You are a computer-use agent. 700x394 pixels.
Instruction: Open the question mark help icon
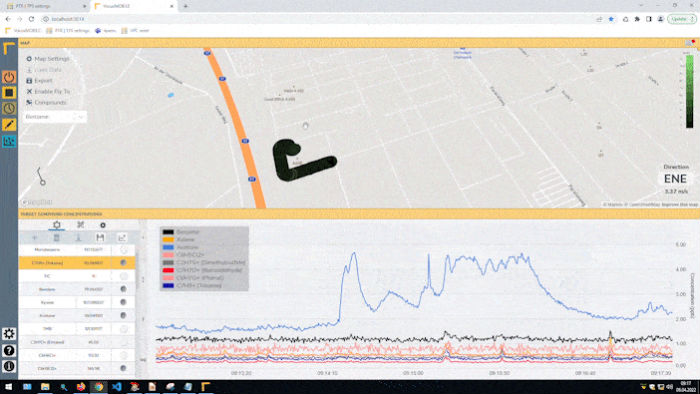(x=9, y=350)
